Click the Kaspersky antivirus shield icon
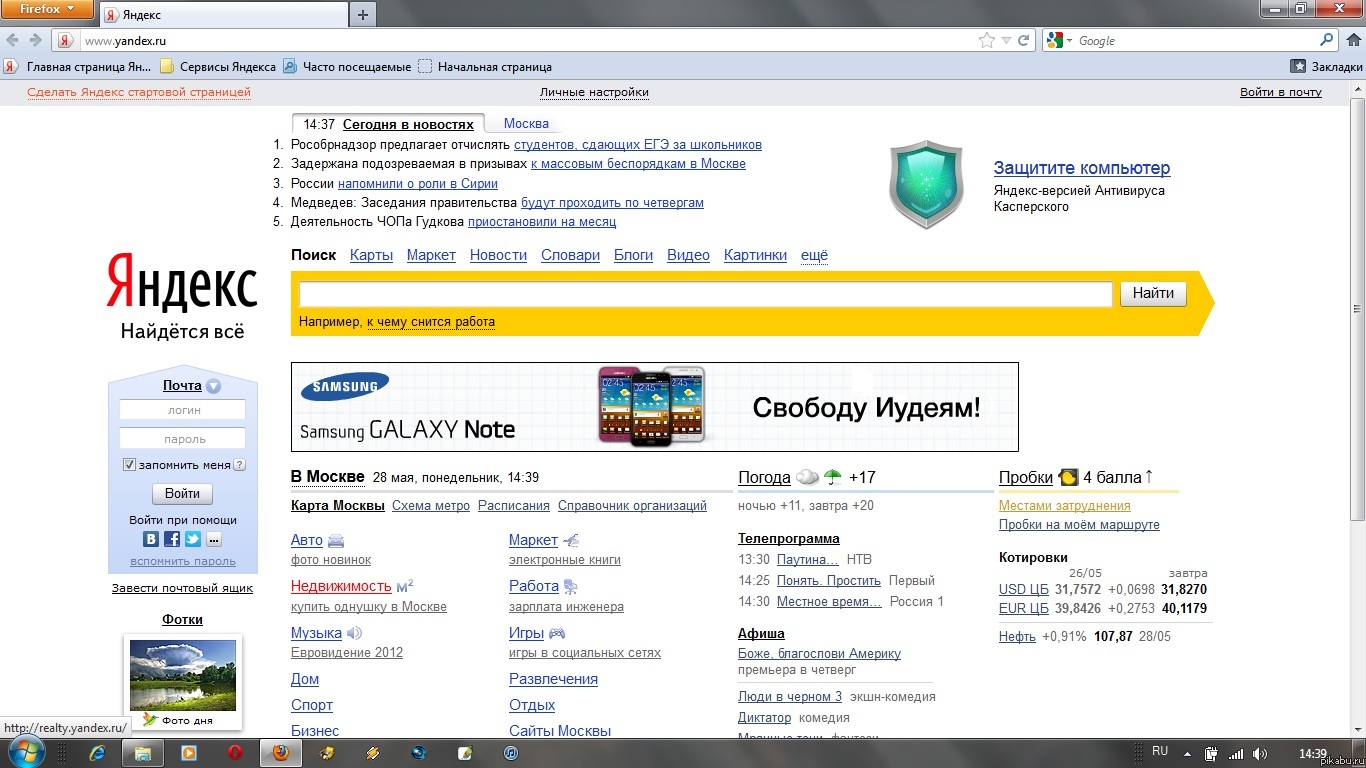The image size is (1366, 768). coord(926,185)
